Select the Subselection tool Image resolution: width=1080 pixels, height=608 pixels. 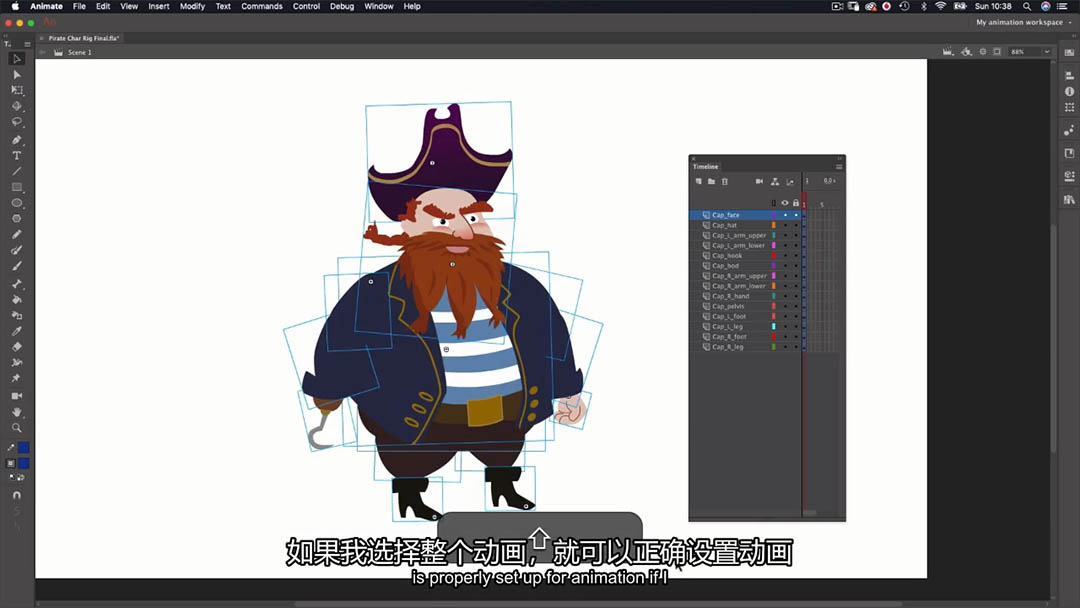[x=17, y=75]
